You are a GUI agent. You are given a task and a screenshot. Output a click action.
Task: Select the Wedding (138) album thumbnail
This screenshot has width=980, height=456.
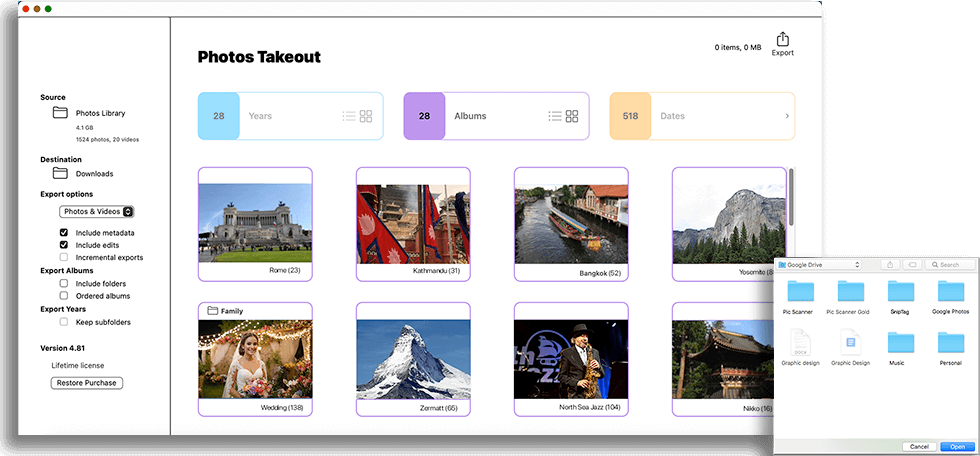tap(255, 359)
